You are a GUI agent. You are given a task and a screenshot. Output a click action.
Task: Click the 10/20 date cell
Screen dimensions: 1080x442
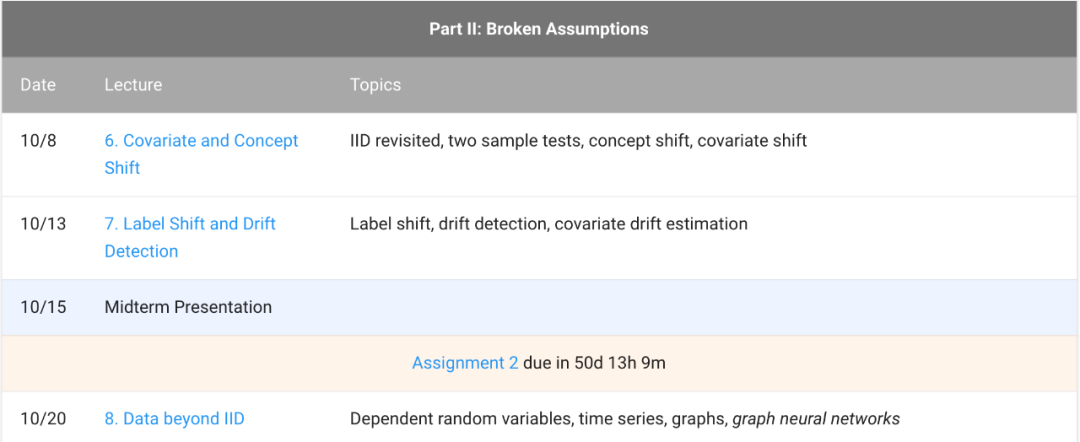[x=43, y=419]
